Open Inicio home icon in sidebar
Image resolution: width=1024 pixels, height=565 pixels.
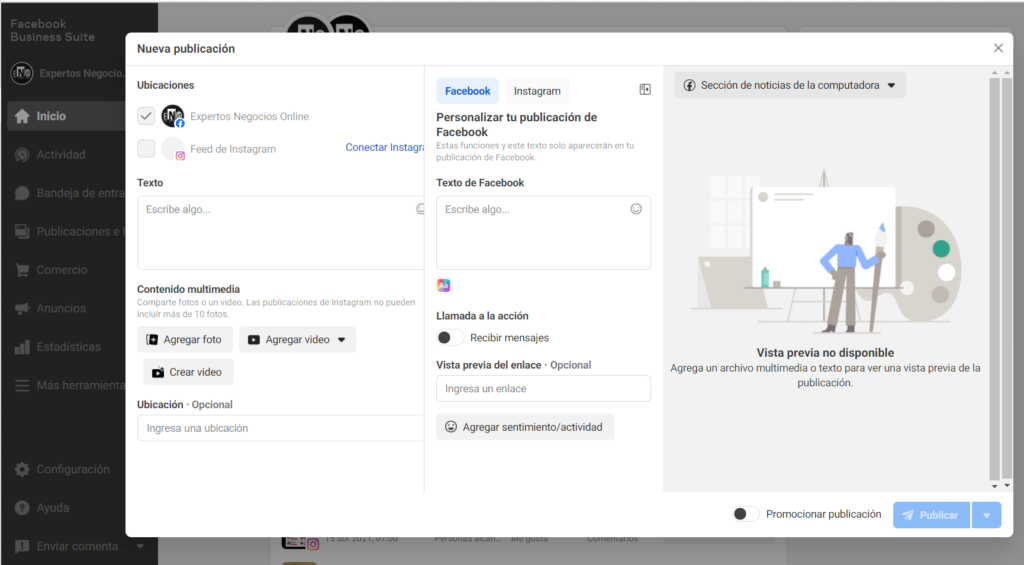[22, 116]
